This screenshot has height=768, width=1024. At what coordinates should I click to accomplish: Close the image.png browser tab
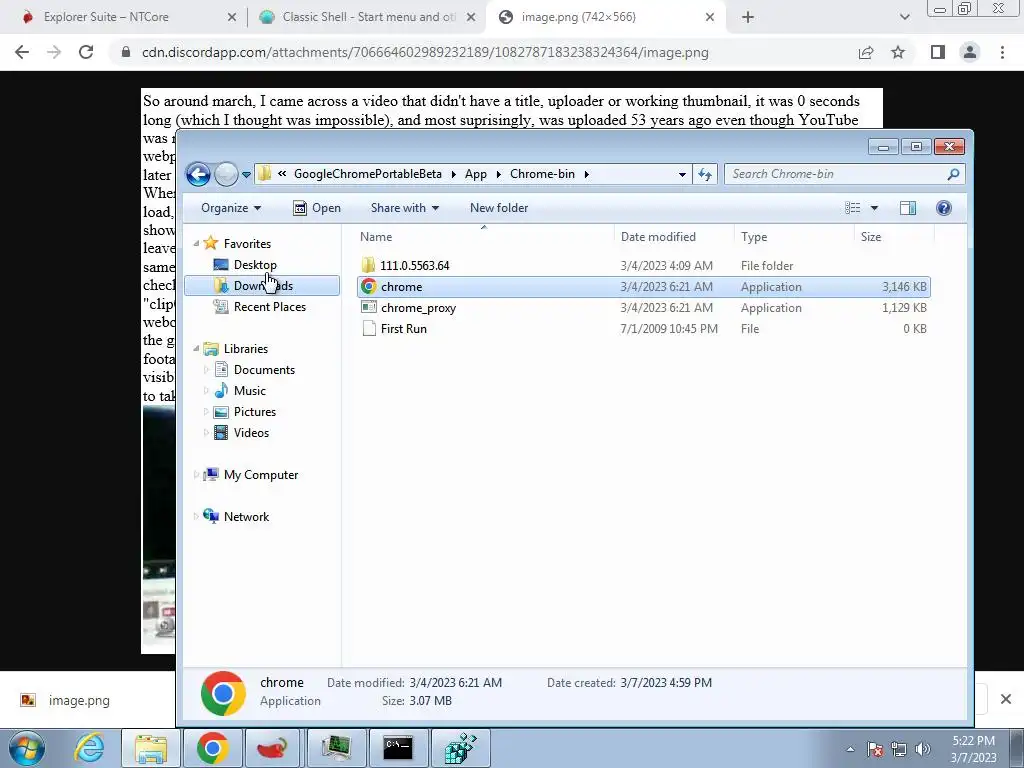point(710,17)
